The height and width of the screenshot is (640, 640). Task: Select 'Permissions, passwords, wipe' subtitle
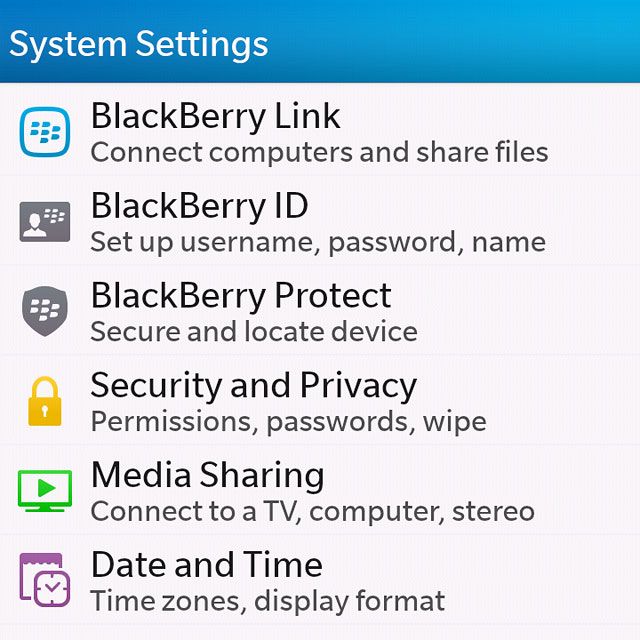click(289, 422)
